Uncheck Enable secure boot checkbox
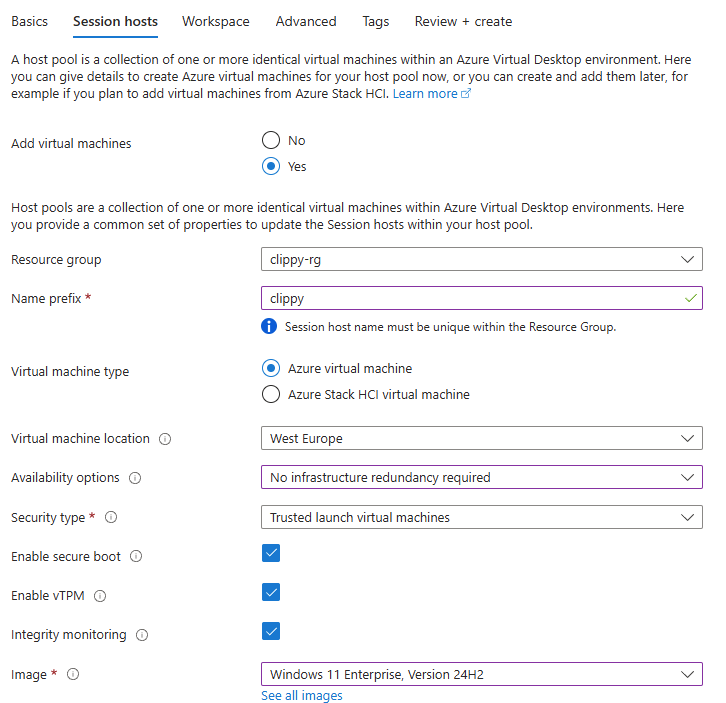This screenshot has width=726, height=703. click(271, 553)
